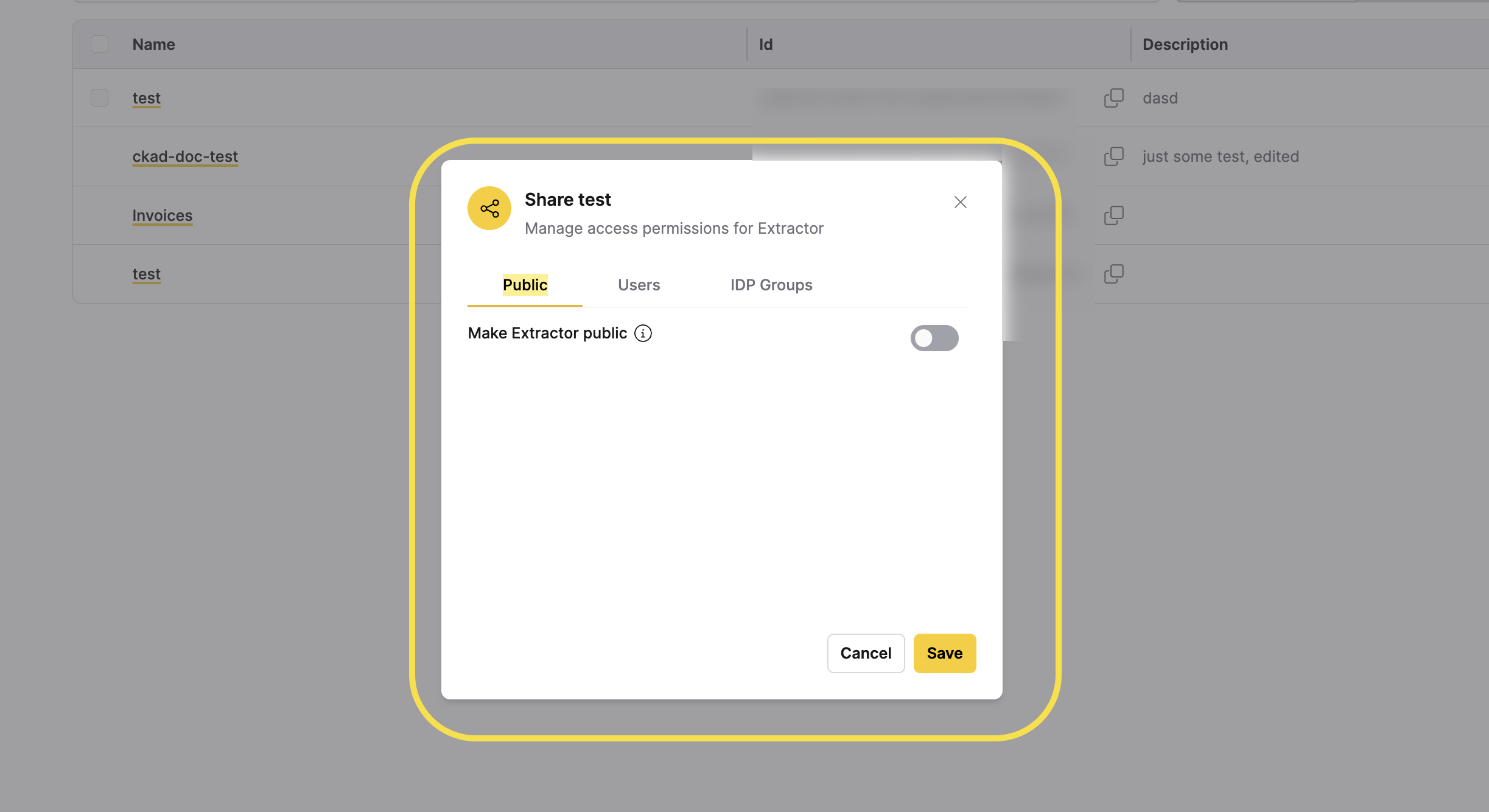
Task: Switch to the Users tab
Action: (x=639, y=285)
